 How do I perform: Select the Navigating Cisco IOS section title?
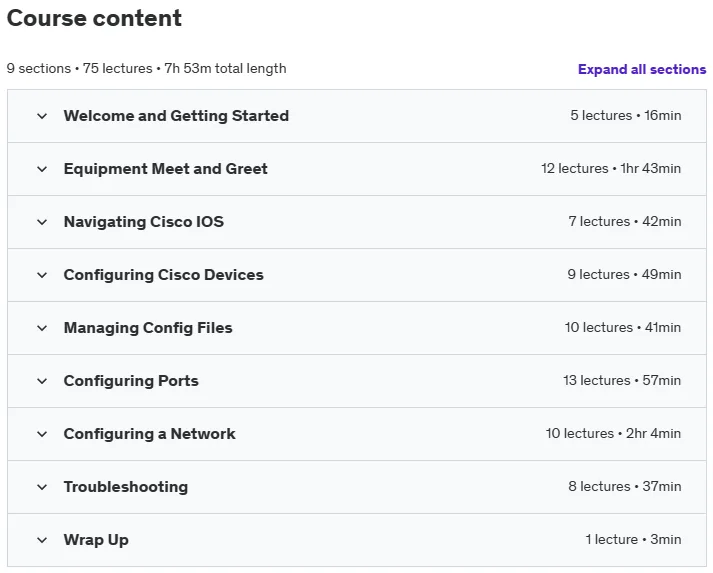click(x=144, y=221)
